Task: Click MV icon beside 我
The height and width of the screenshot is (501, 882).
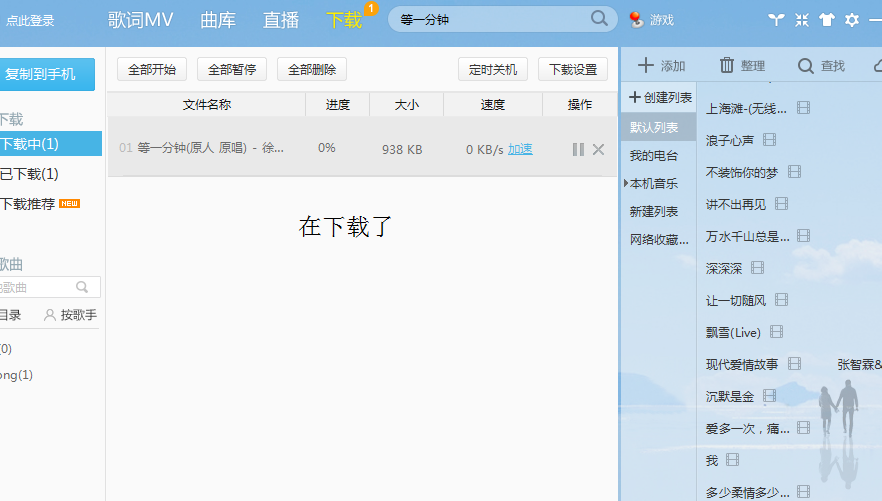Action: (x=732, y=460)
